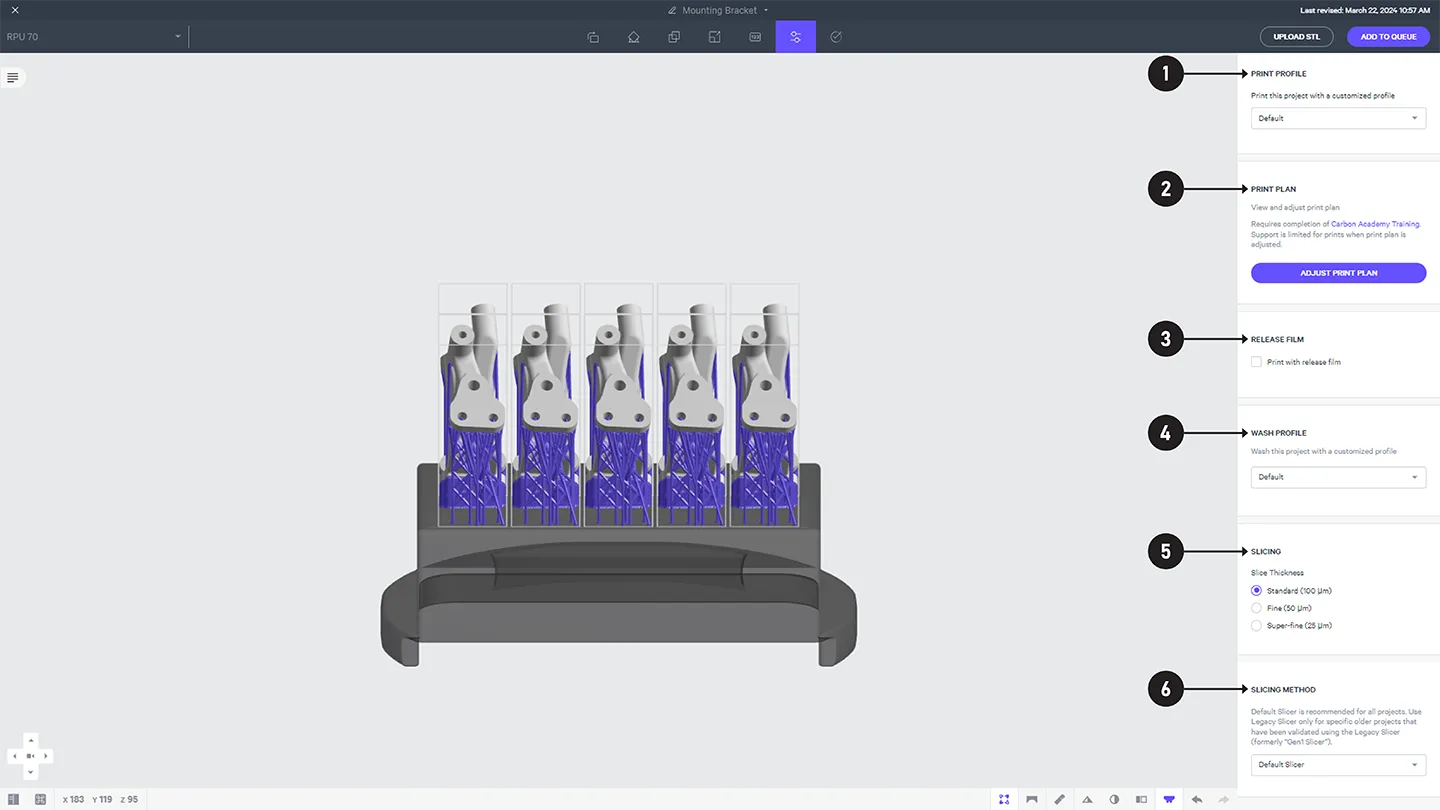Select the active print settings sliders tab

pos(796,37)
